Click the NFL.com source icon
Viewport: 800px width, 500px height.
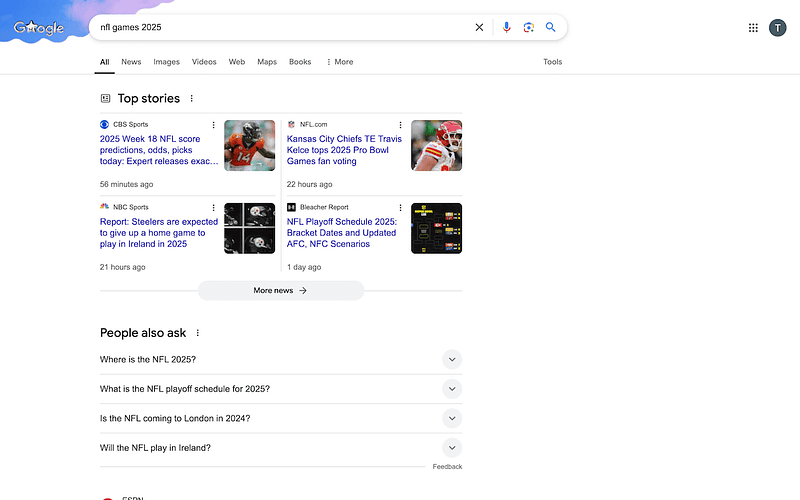coord(291,124)
